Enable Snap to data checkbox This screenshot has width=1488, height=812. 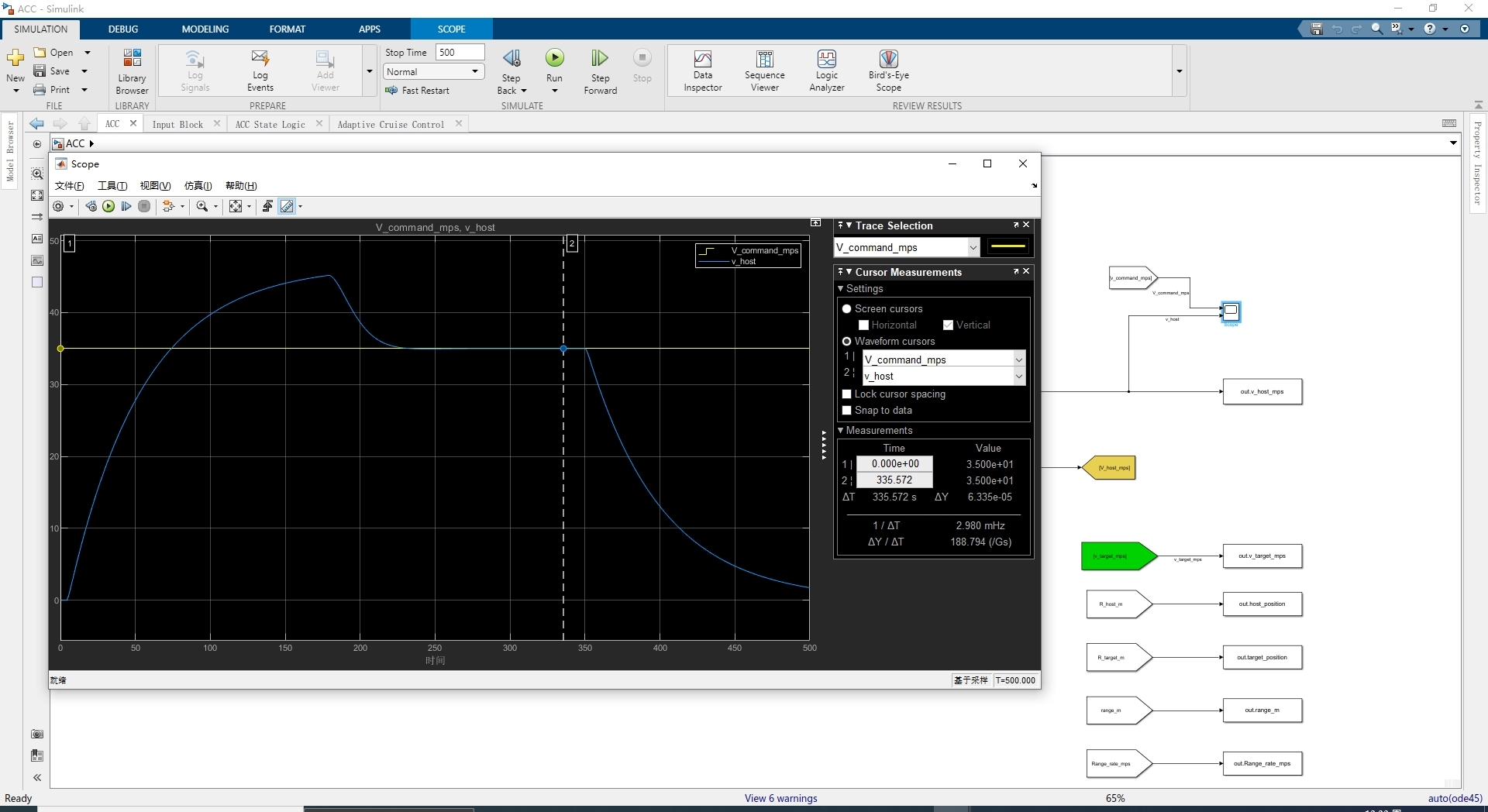[847, 410]
